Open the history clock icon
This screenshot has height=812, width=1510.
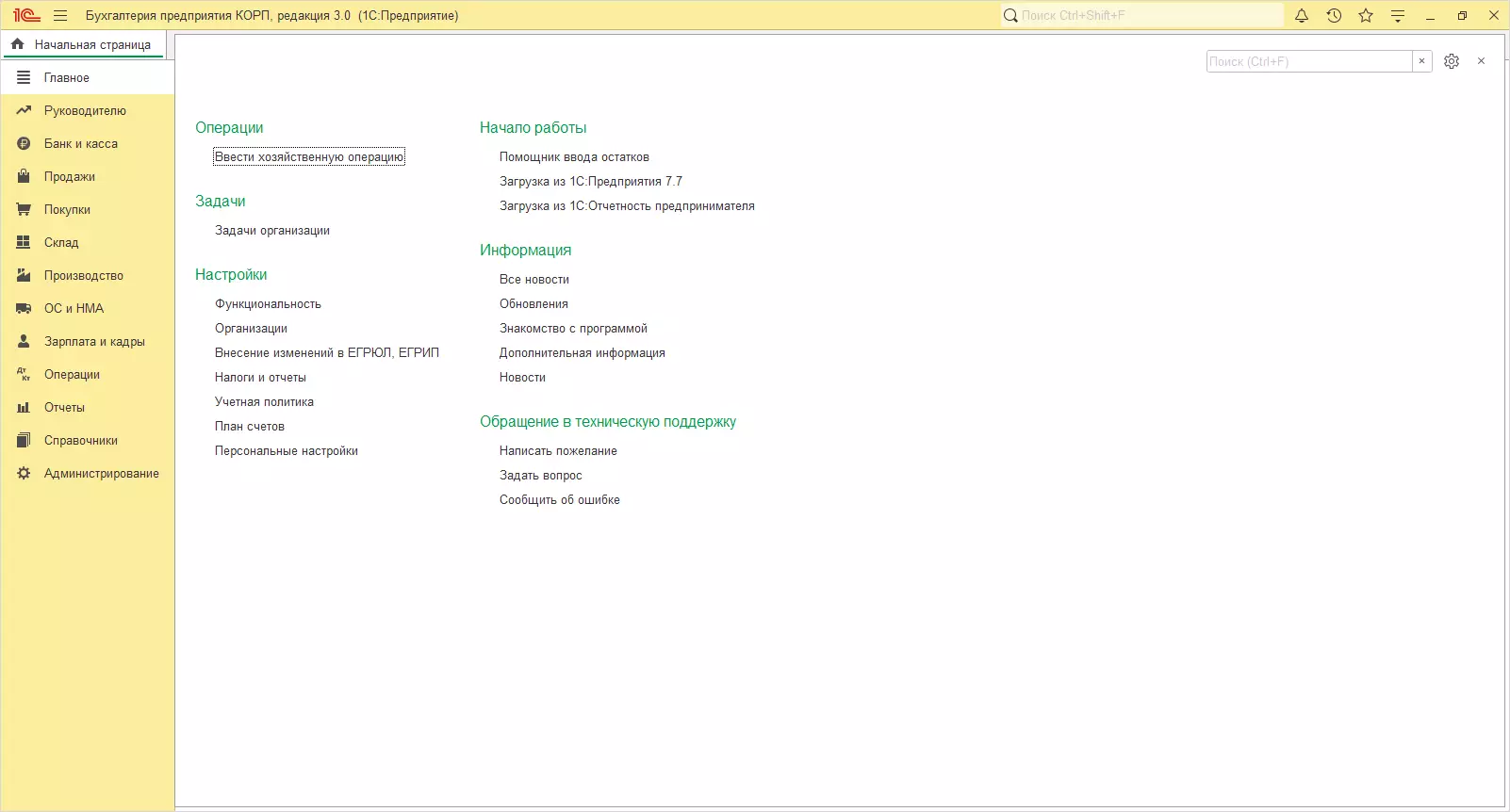(x=1334, y=15)
